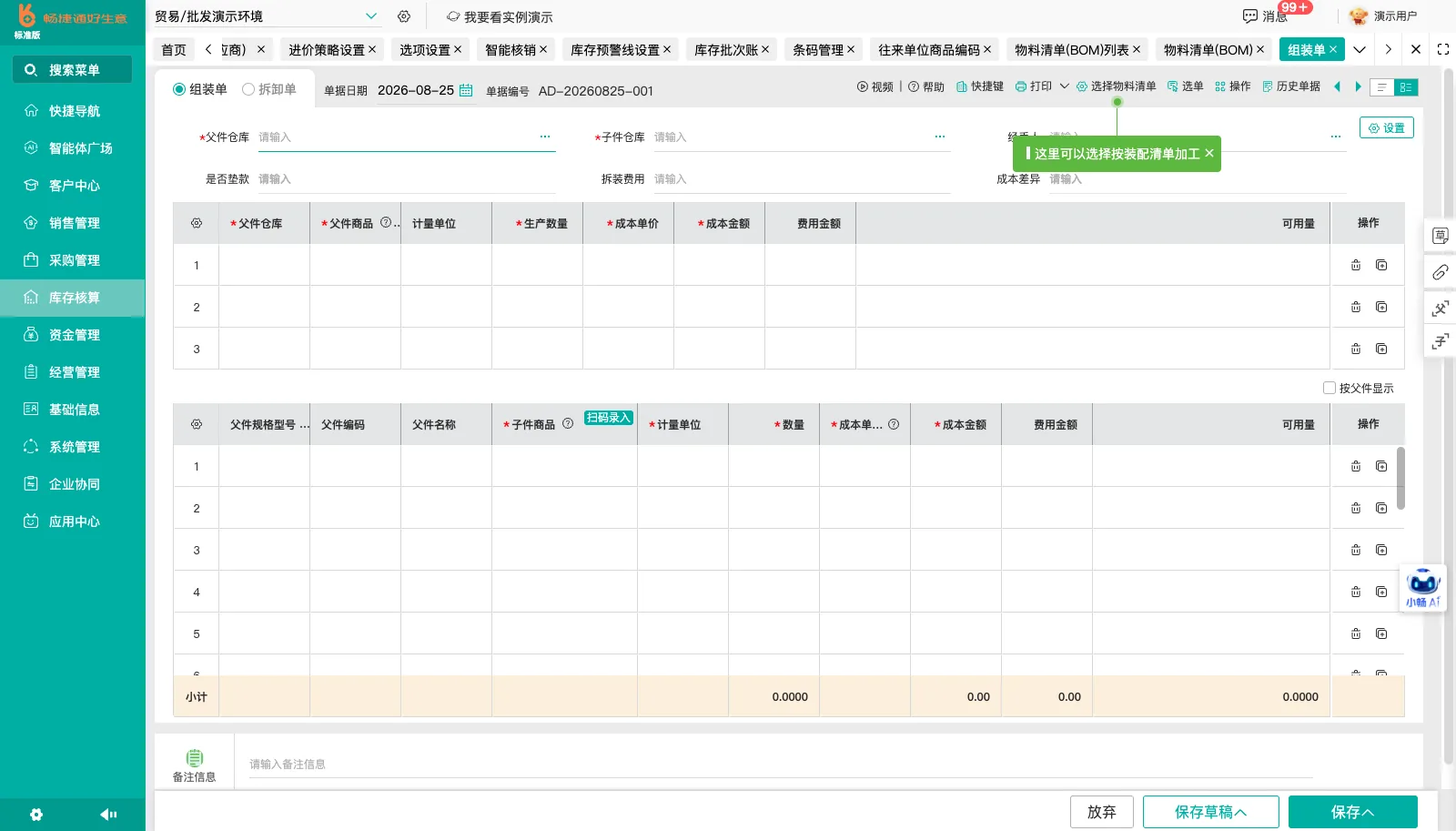Screen dimensions: 1456x831
Task: Open 销售管理 sidebar menu
Action: pos(73,223)
